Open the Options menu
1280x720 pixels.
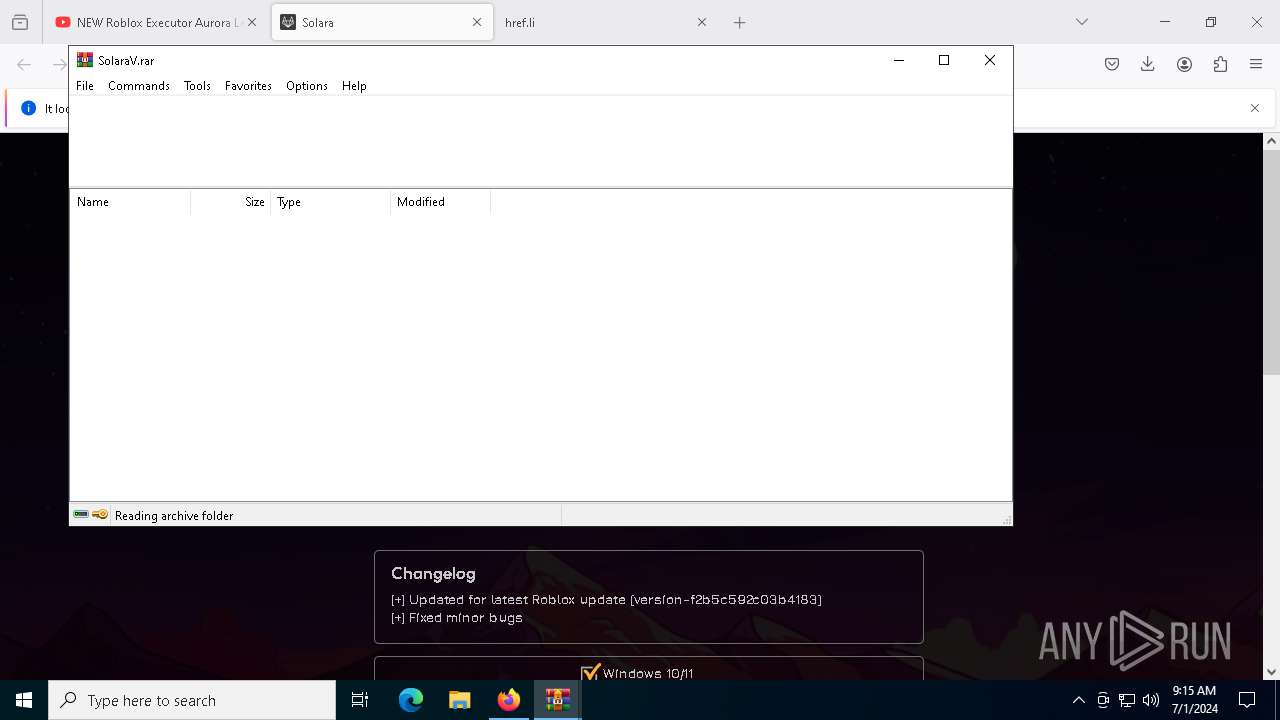pyautogui.click(x=307, y=86)
